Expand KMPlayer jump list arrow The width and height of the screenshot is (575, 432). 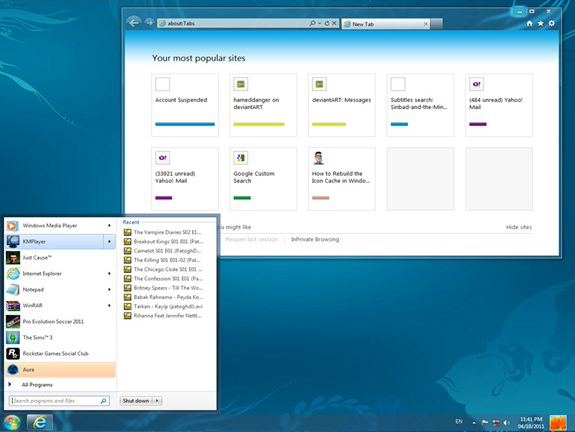(109, 242)
